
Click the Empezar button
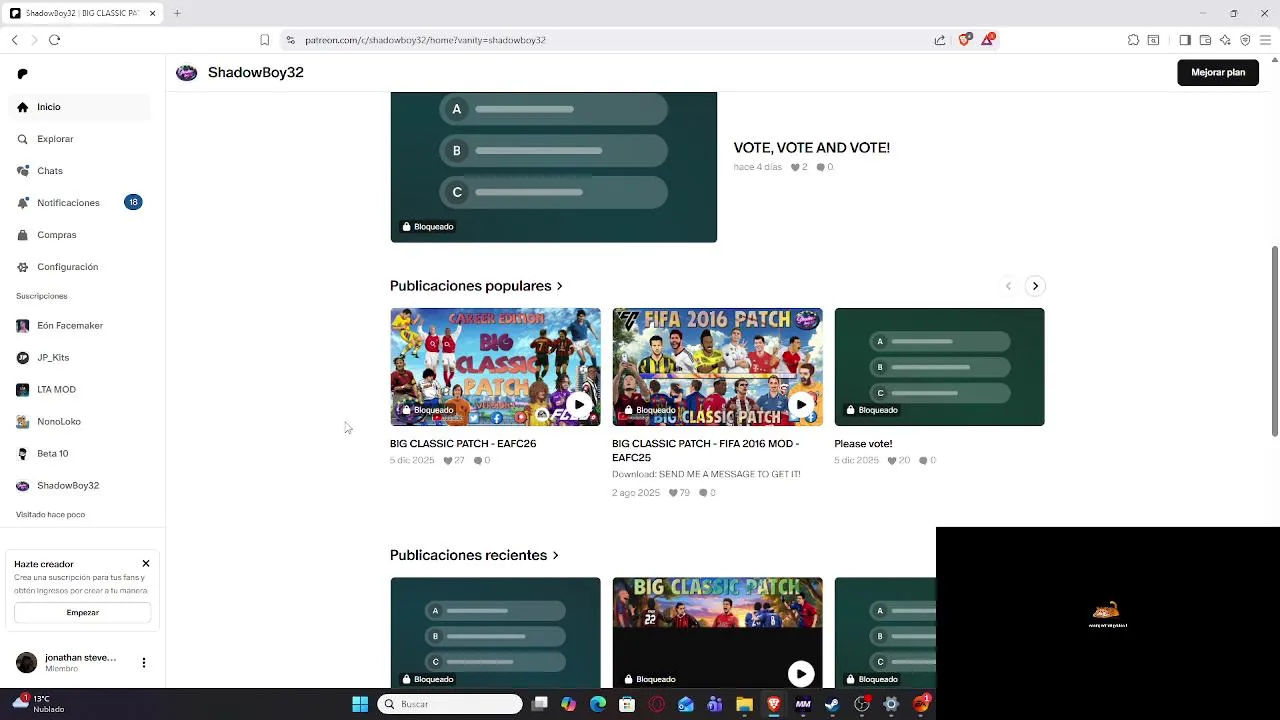[82, 612]
